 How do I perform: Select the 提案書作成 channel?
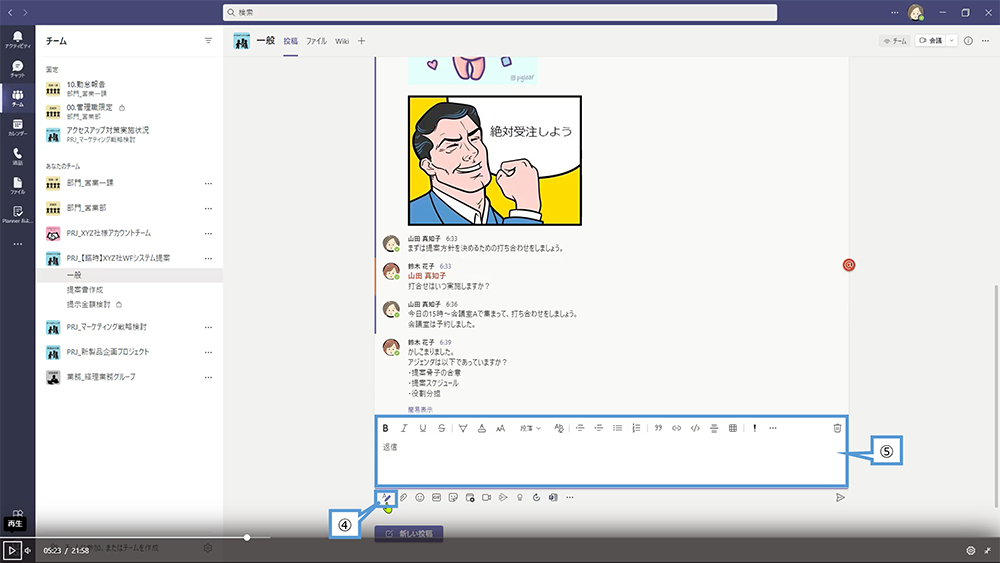pos(85,289)
